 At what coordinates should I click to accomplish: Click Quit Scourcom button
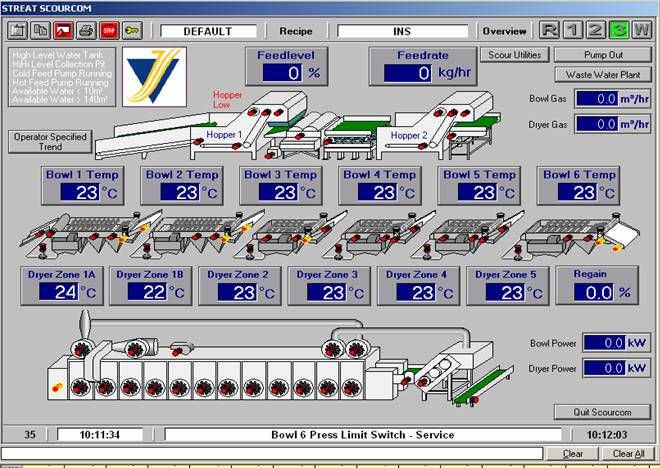coord(602,412)
